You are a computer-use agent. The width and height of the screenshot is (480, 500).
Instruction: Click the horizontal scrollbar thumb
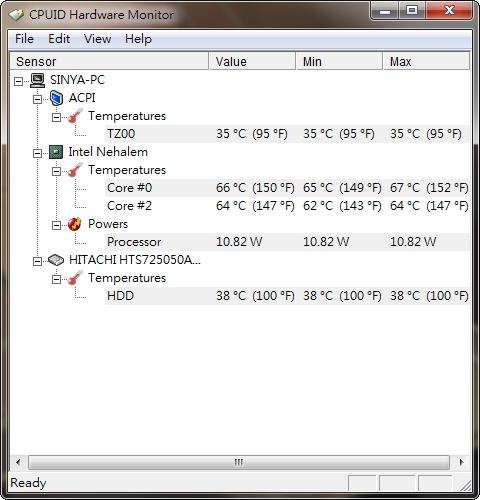tap(239, 462)
